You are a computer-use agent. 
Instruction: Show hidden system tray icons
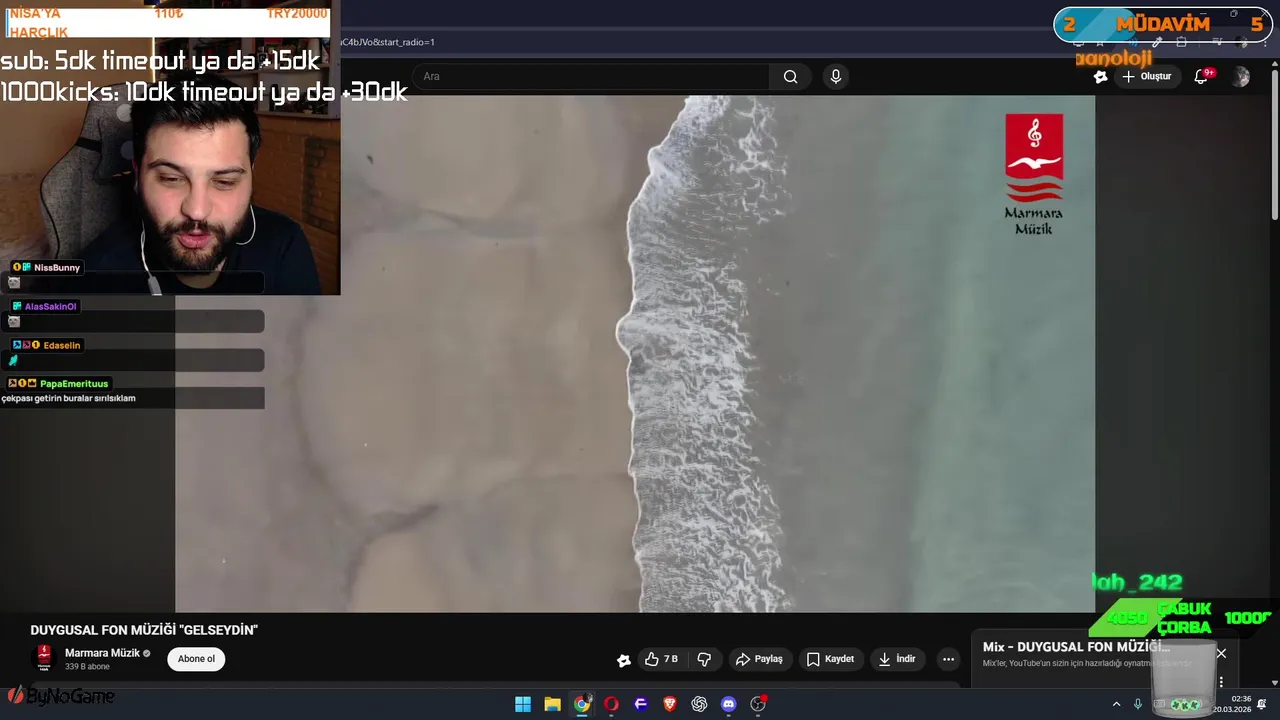click(x=1116, y=704)
